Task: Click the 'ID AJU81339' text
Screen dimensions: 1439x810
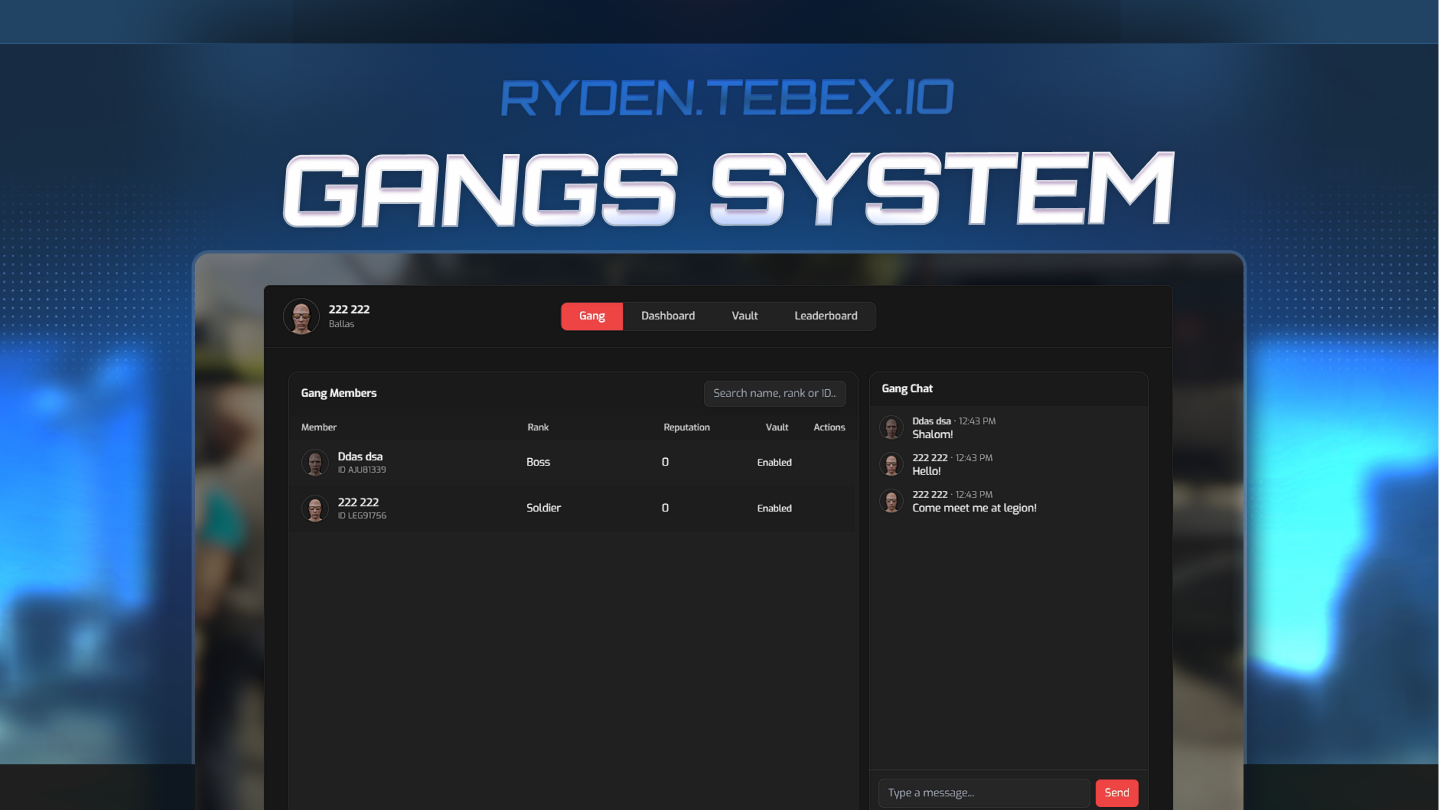Action: click(362, 470)
